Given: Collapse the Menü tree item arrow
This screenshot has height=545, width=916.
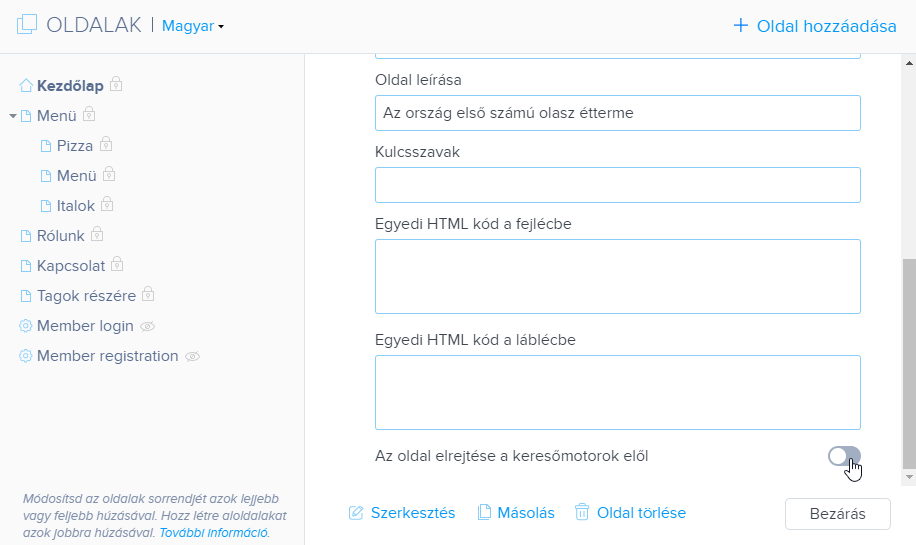Looking at the screenshot, I should pos(13,116).
